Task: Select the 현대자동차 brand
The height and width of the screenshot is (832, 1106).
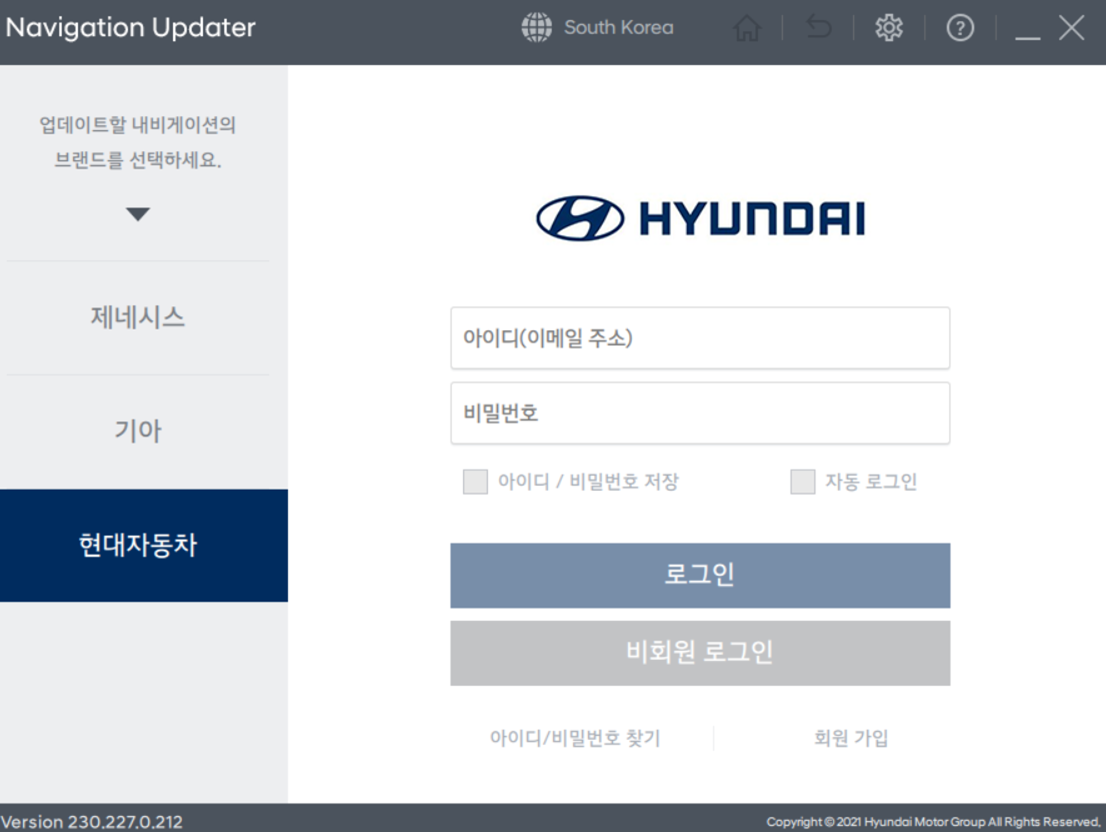Action: [x=144, y=545]
